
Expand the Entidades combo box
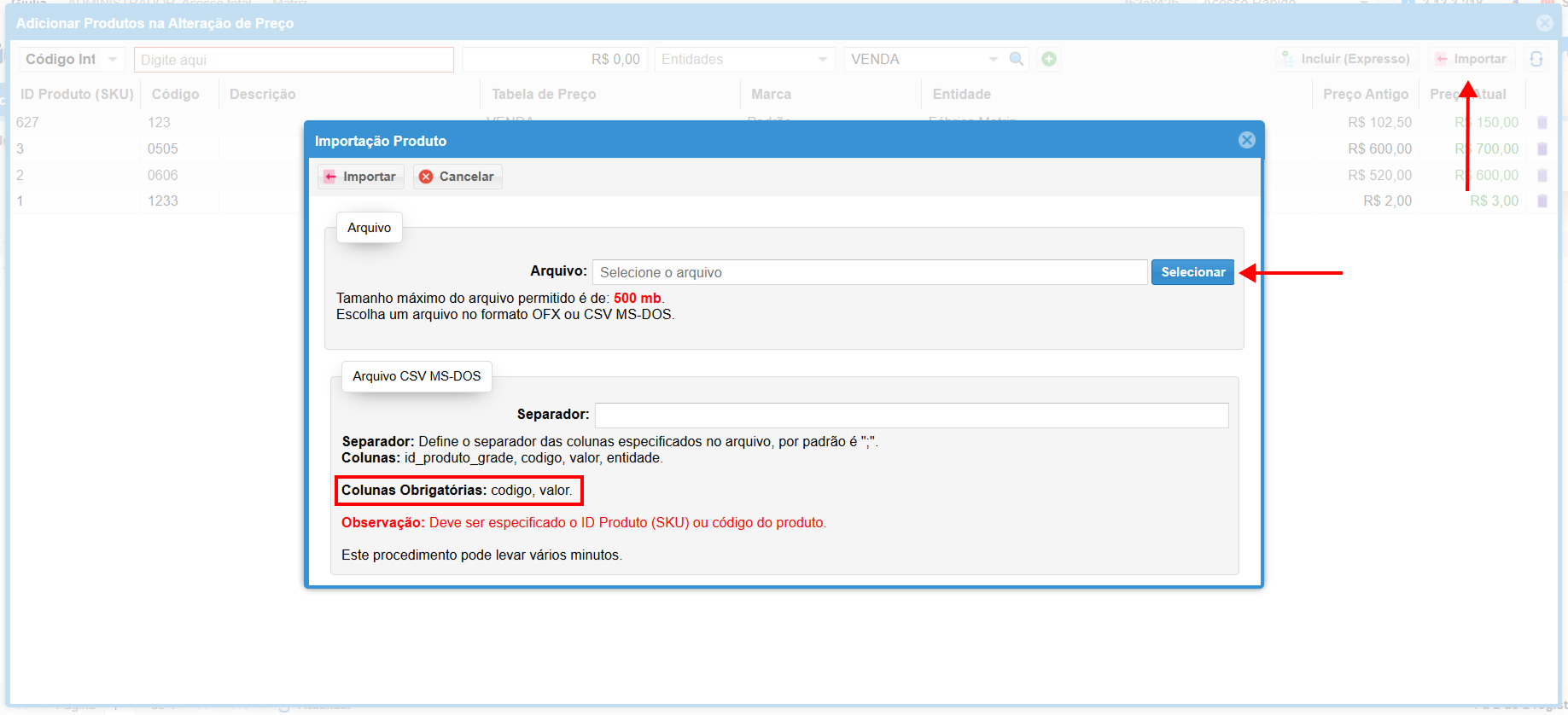click(822, 60)
